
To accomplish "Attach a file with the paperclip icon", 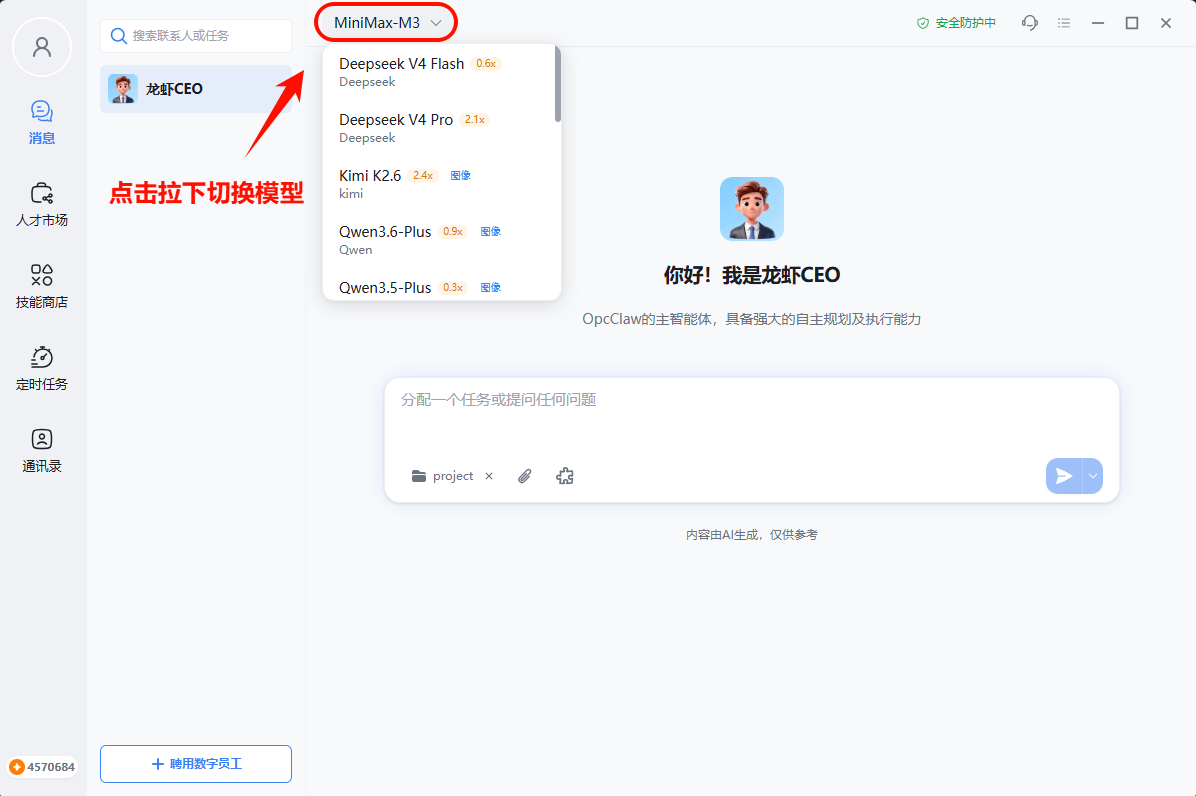I will coord(525,477).
